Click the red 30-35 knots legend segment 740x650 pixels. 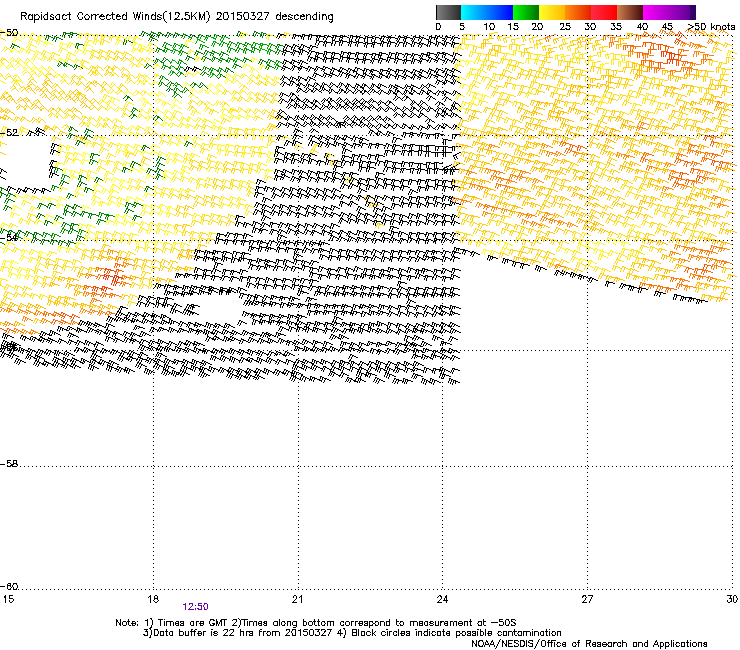604,12
